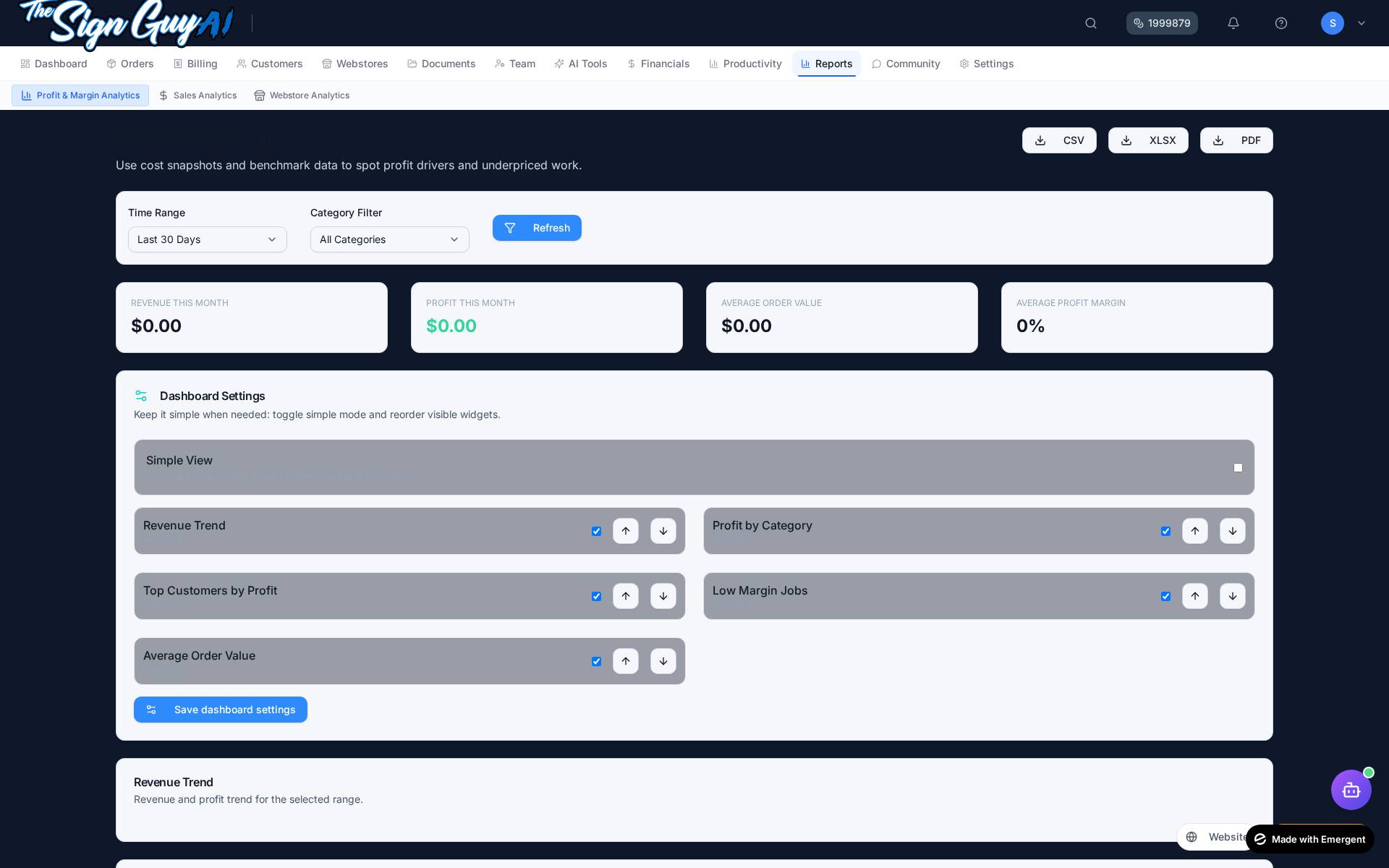1389x868 pixels.
Task: Move Top Customers by Profit down
Action: coord(663,596)
